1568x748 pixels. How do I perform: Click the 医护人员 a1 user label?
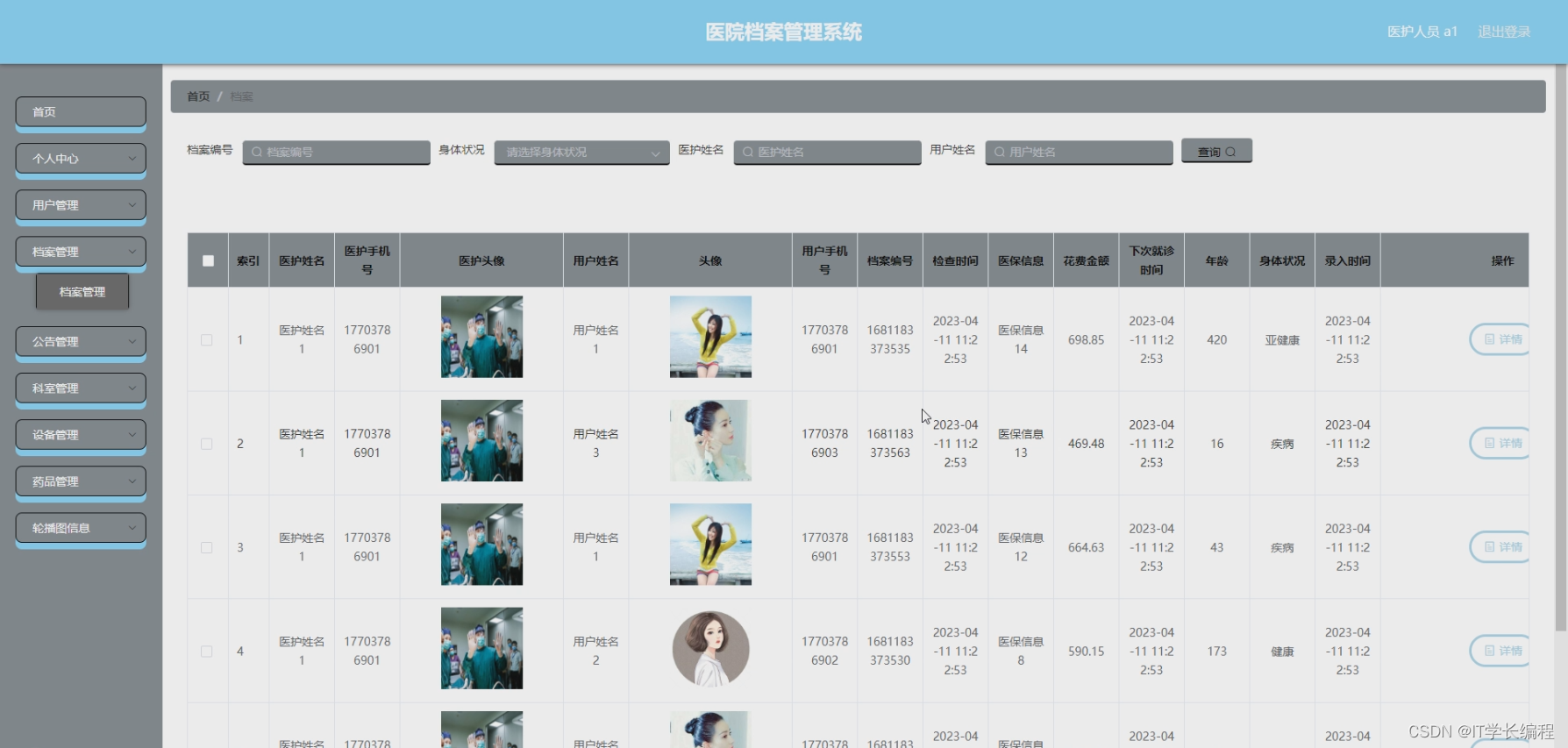(x=1422, y=32)
